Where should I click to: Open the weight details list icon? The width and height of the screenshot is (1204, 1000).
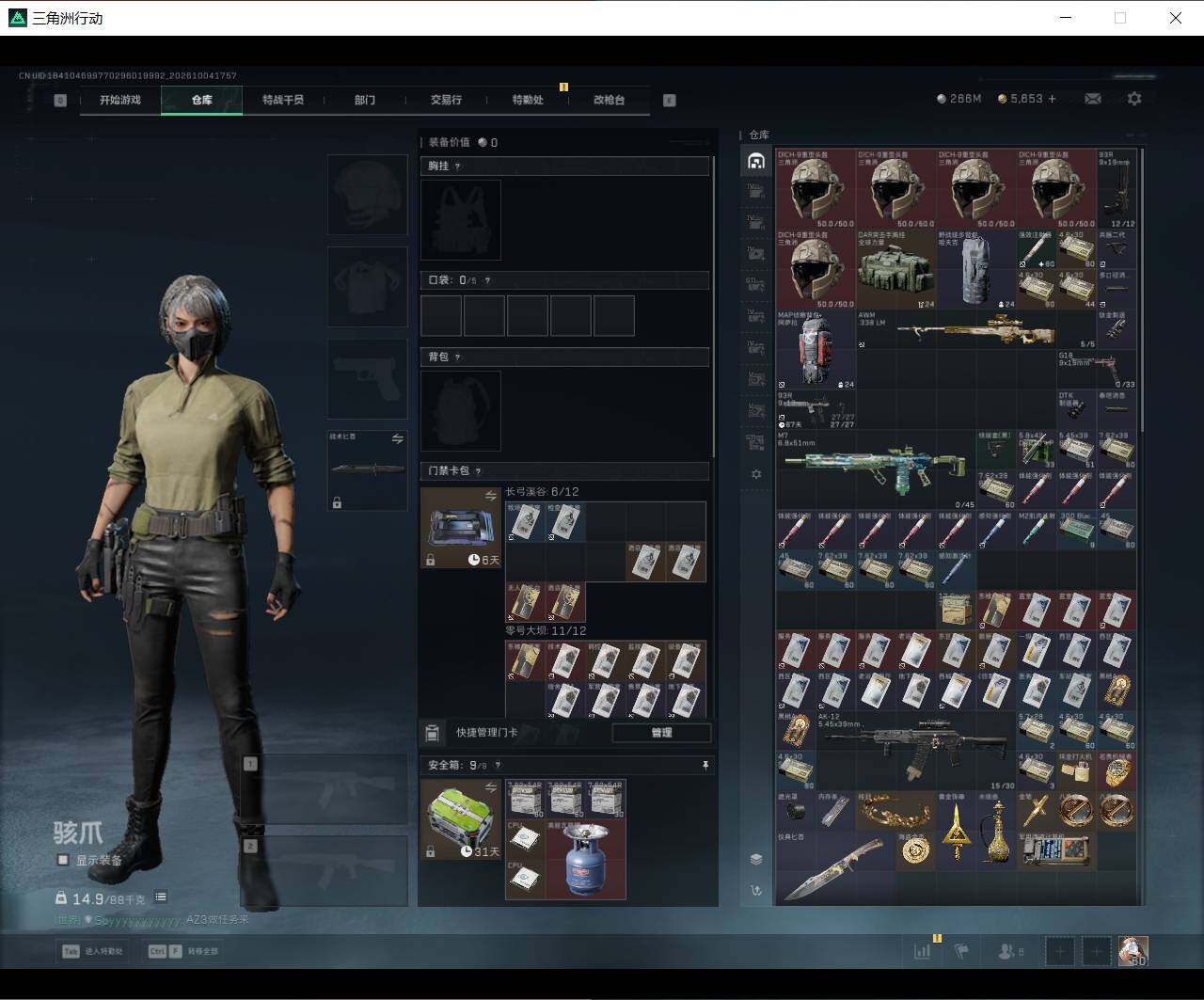coord(161,897)
